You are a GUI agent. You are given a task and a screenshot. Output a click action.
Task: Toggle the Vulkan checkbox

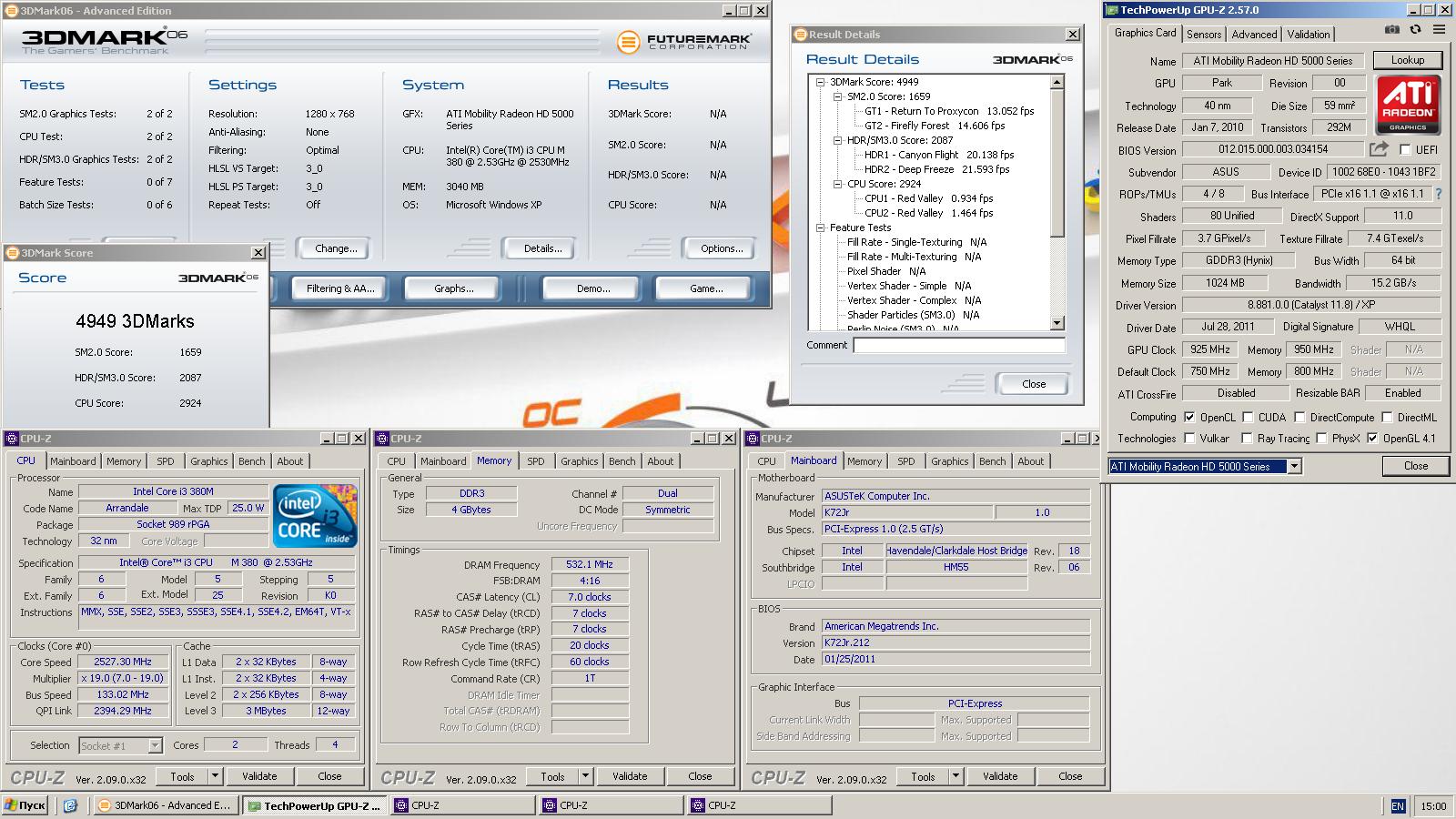[1189, 438]
